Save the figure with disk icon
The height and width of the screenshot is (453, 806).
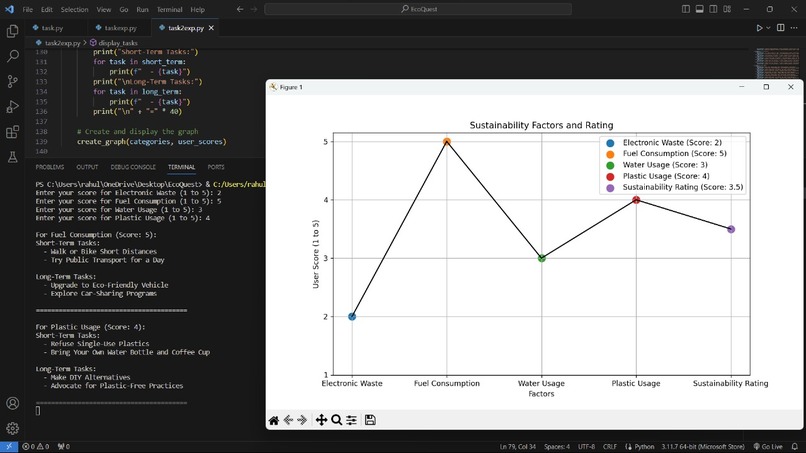tap(370, 420)
